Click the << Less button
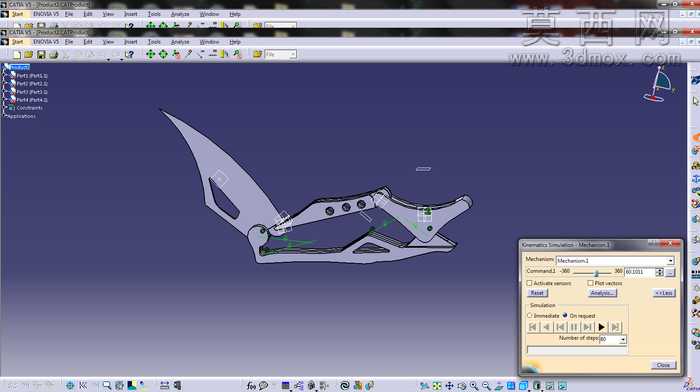The width and height of the screenshot is (700, 392). (664, 293)
